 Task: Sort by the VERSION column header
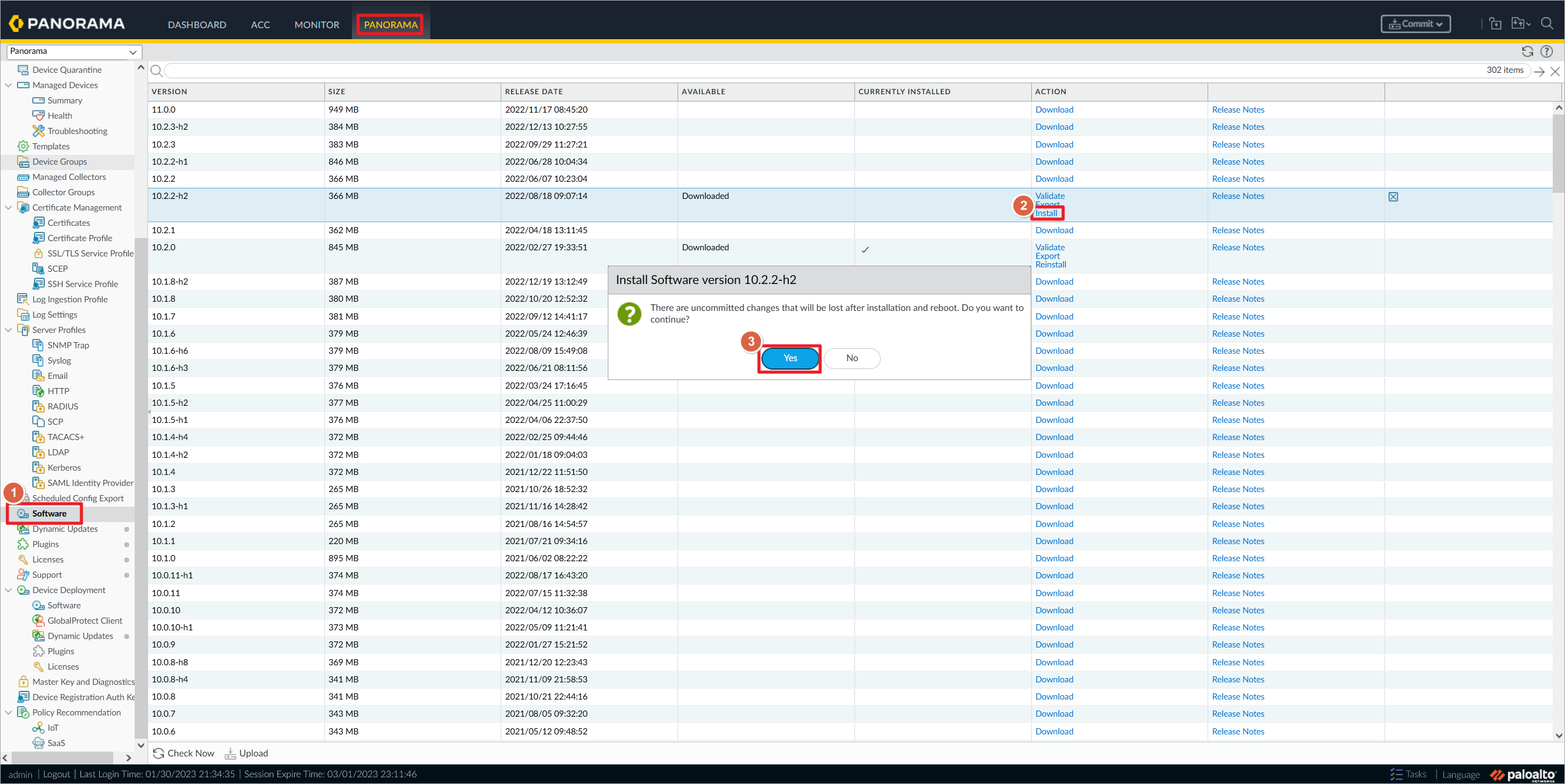[x=236, y=92]
